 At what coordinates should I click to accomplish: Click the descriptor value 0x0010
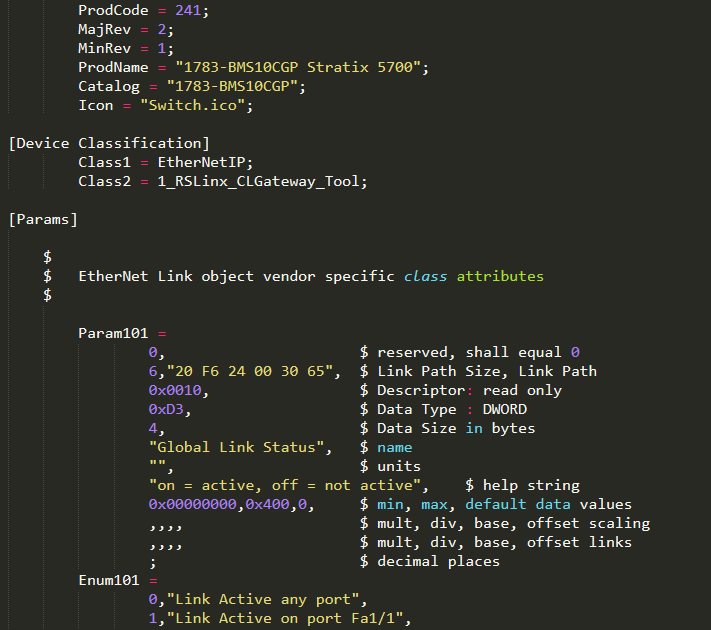click(174, 390)
